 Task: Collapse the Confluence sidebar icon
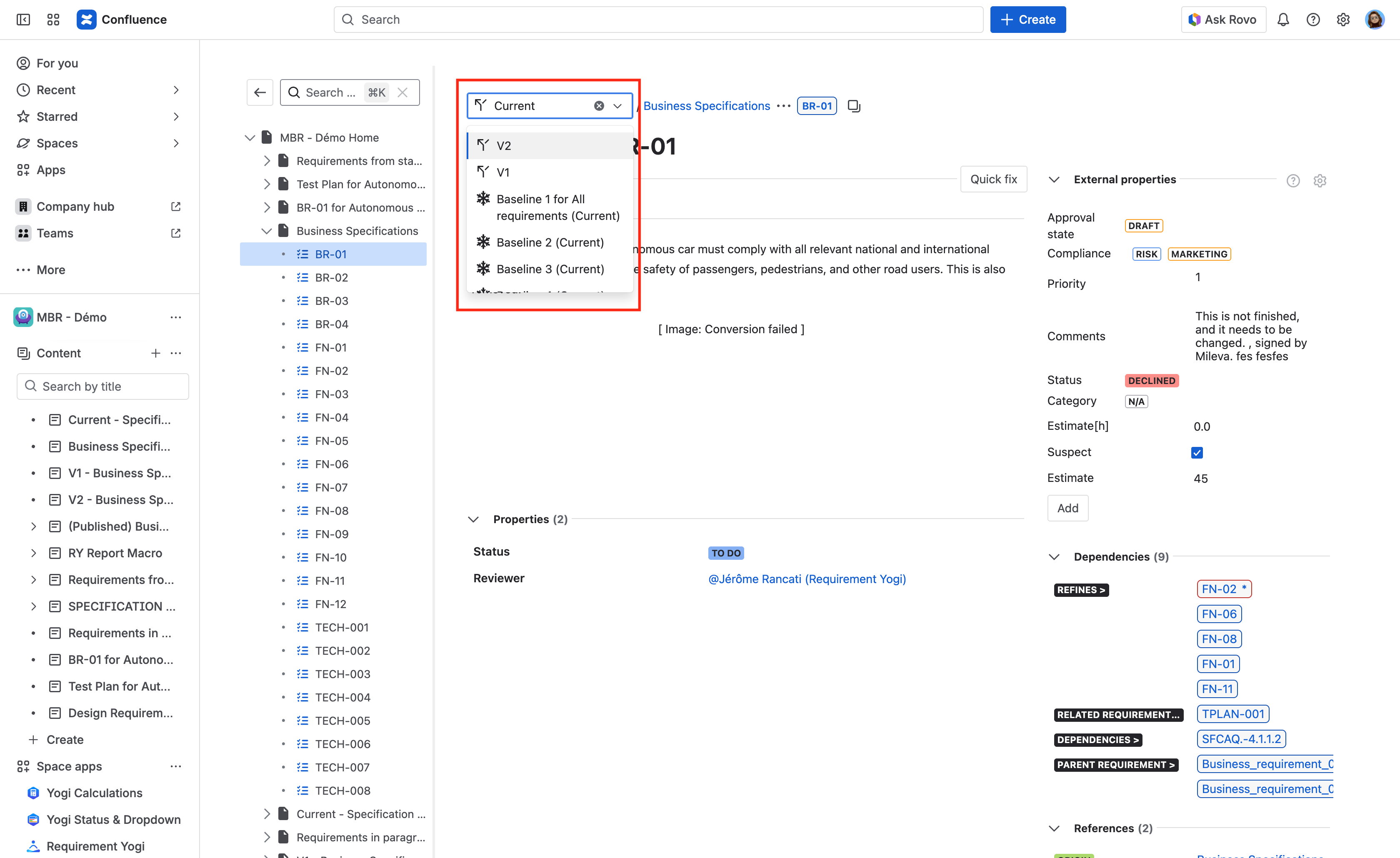[23, 20]
